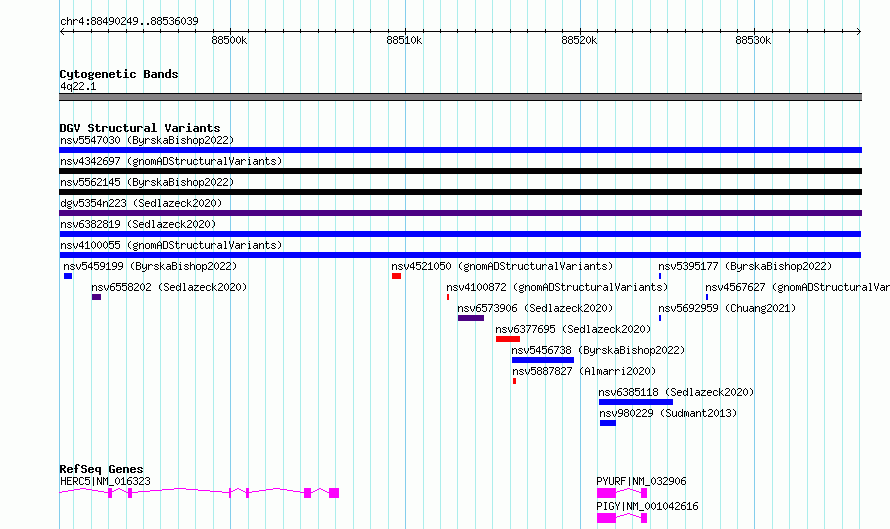The image size is (890, 529).
Task: Click the 4q22.1 cytogenetic band label
Action: coord(78,86)
